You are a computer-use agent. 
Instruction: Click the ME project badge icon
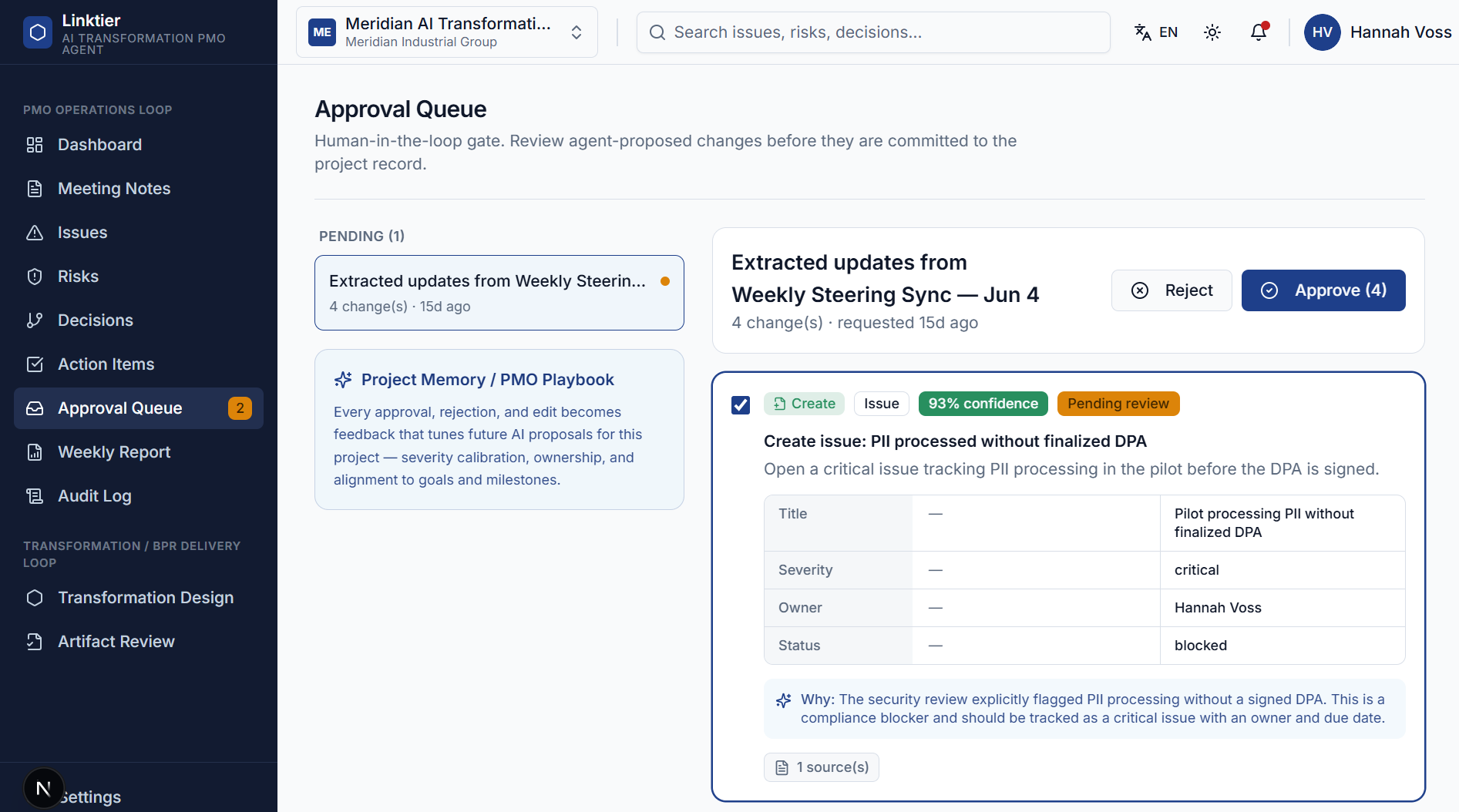[x=322, y=32]
